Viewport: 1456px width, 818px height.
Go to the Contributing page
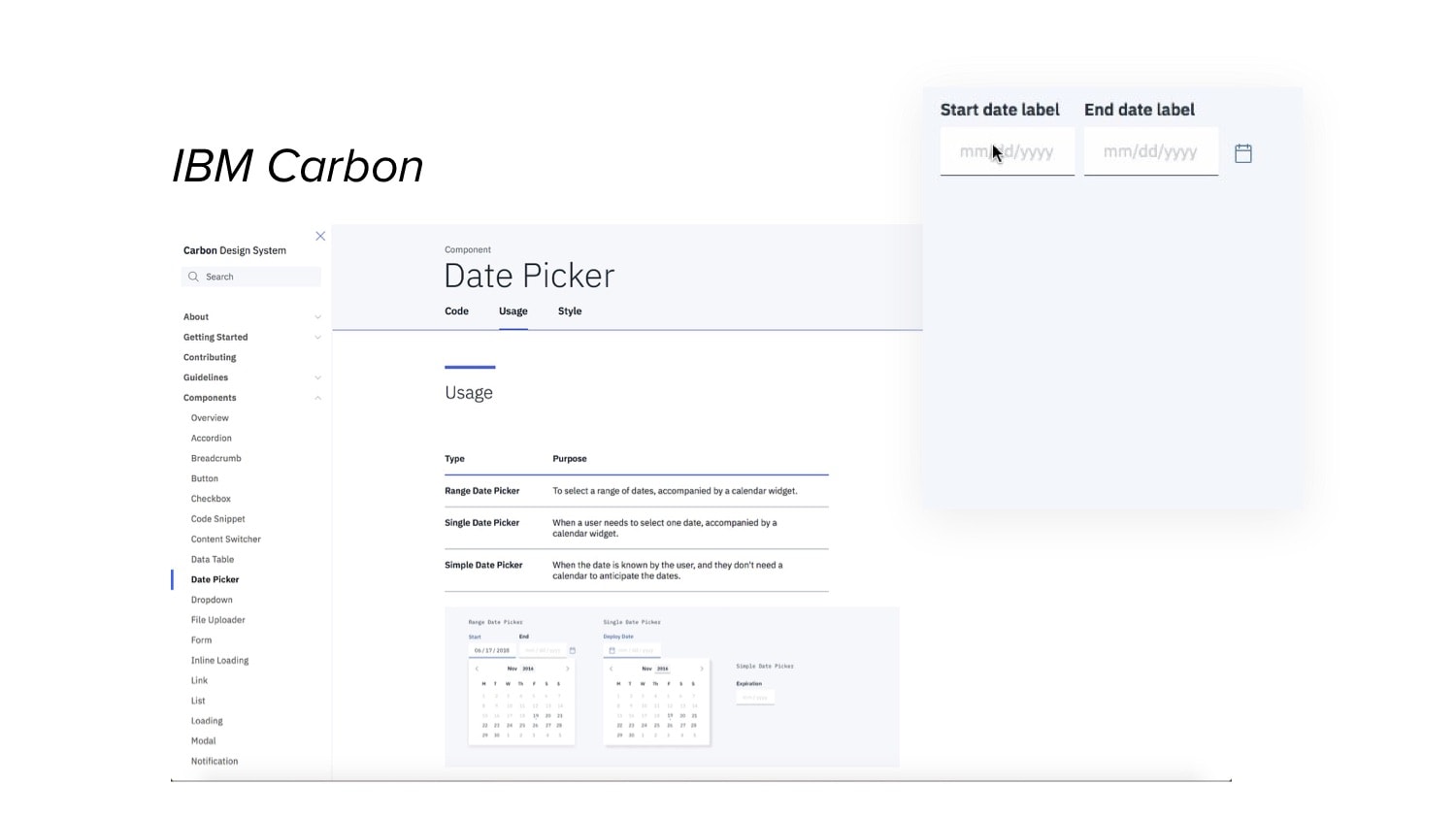tap(210, 357)
